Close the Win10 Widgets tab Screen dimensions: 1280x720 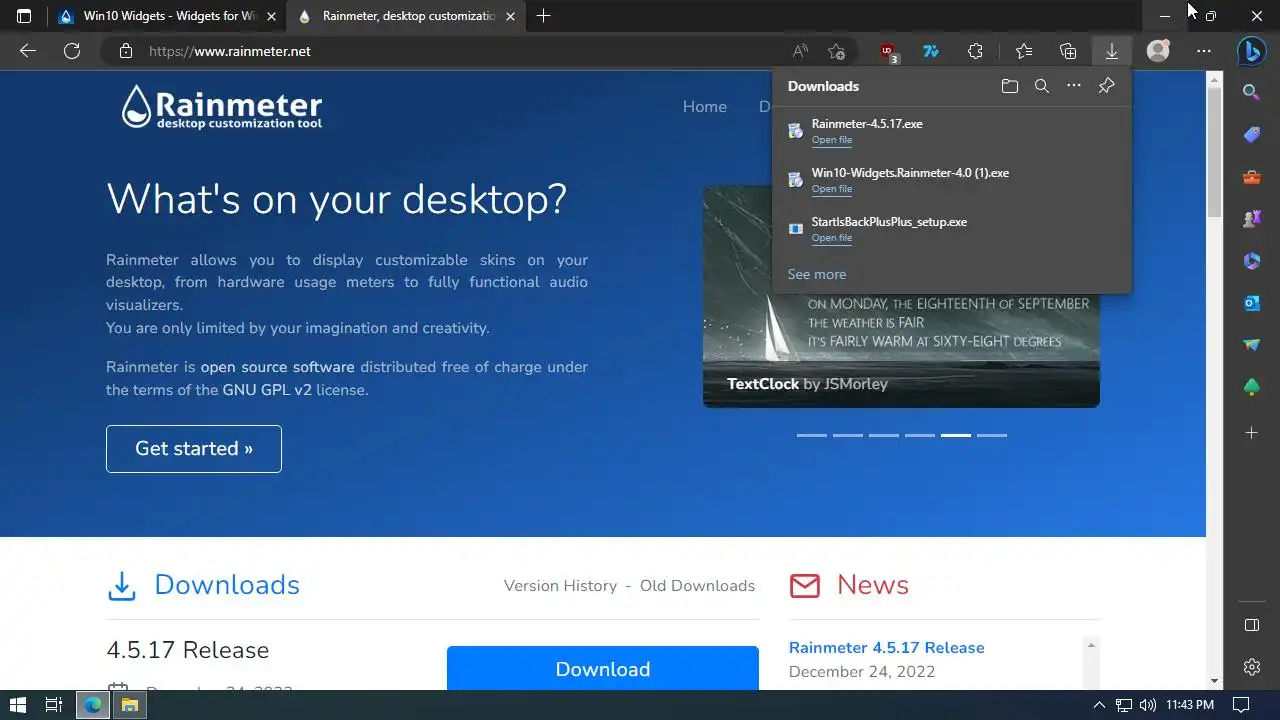pos(271,16)
